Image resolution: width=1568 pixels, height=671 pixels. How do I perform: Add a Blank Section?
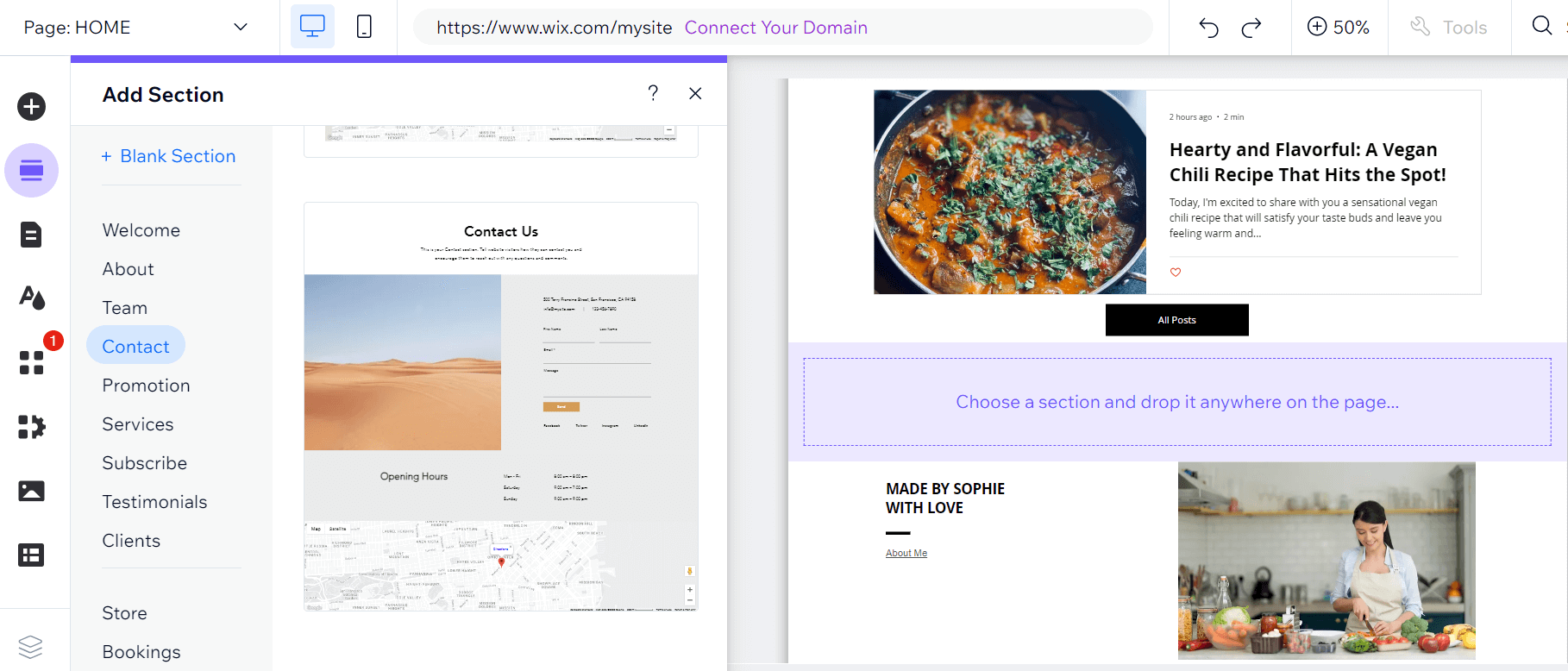[168, 156]
